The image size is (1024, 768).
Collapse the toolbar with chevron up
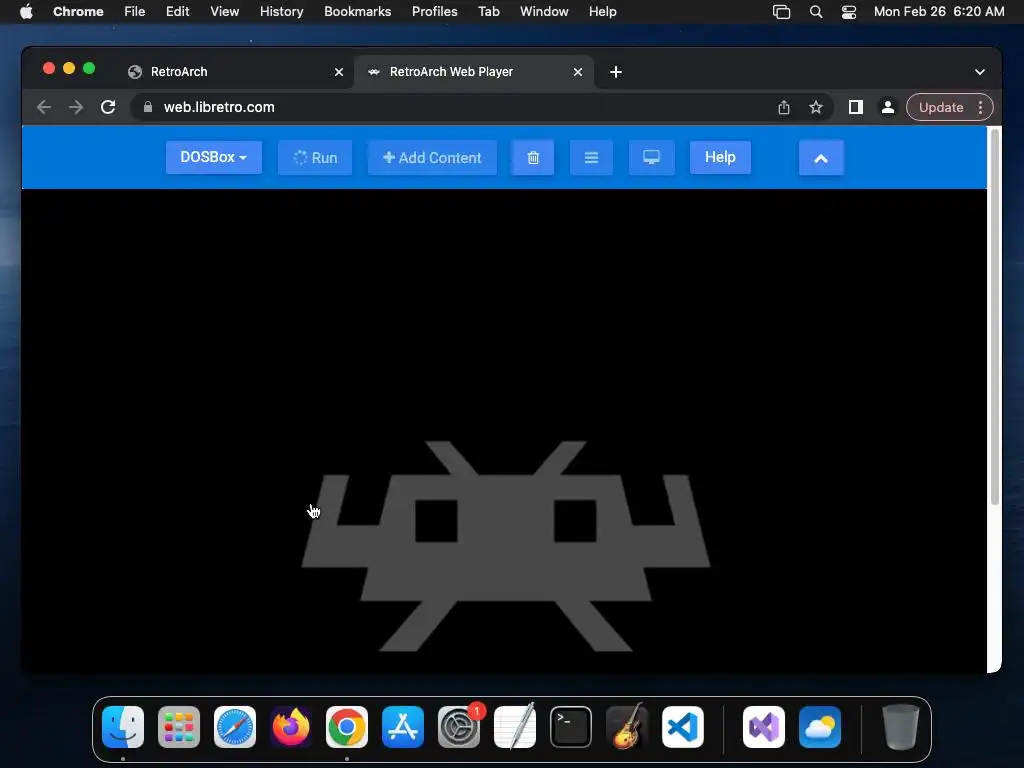(821, 157)
